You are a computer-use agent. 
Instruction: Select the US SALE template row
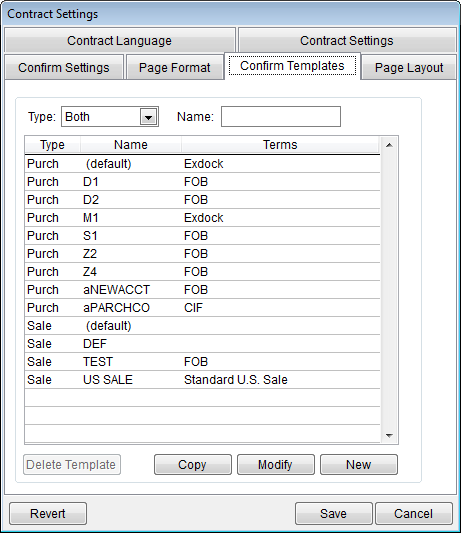point(202,380)
